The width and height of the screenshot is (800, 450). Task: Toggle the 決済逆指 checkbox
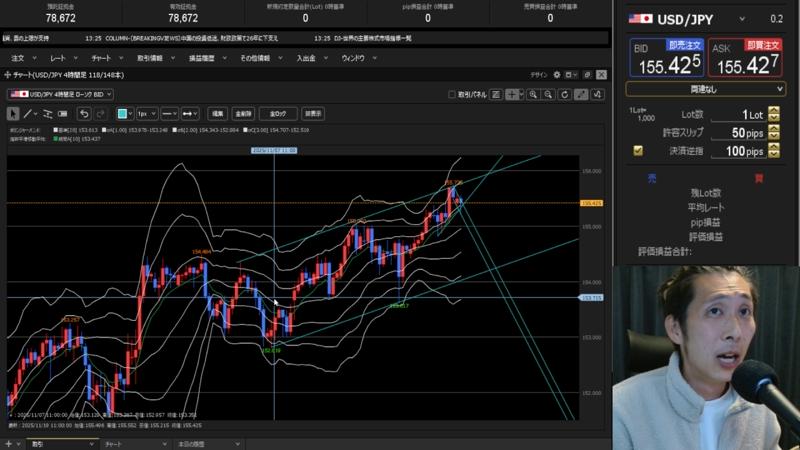click(638, 151)
